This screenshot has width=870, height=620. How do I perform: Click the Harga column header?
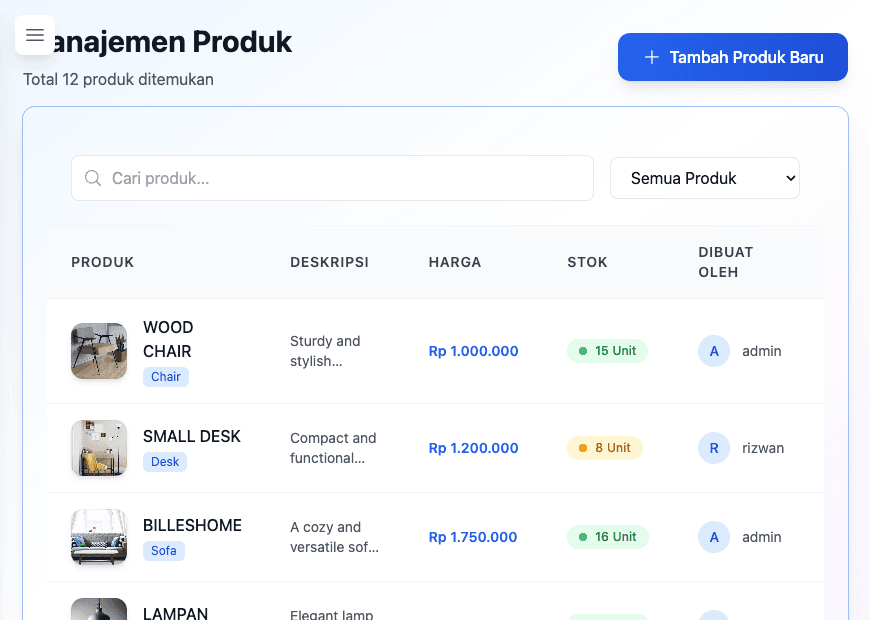click(x=455, y=262)
